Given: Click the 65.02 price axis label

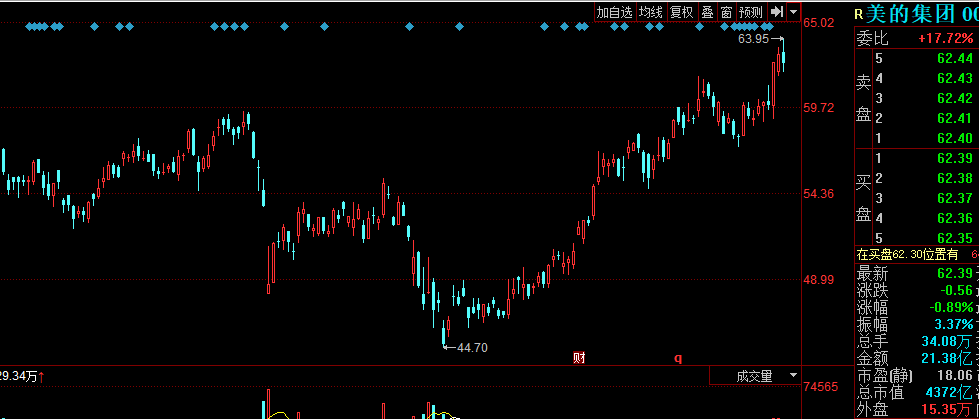Looking at the screenshot, I should (x=819, y=22).
